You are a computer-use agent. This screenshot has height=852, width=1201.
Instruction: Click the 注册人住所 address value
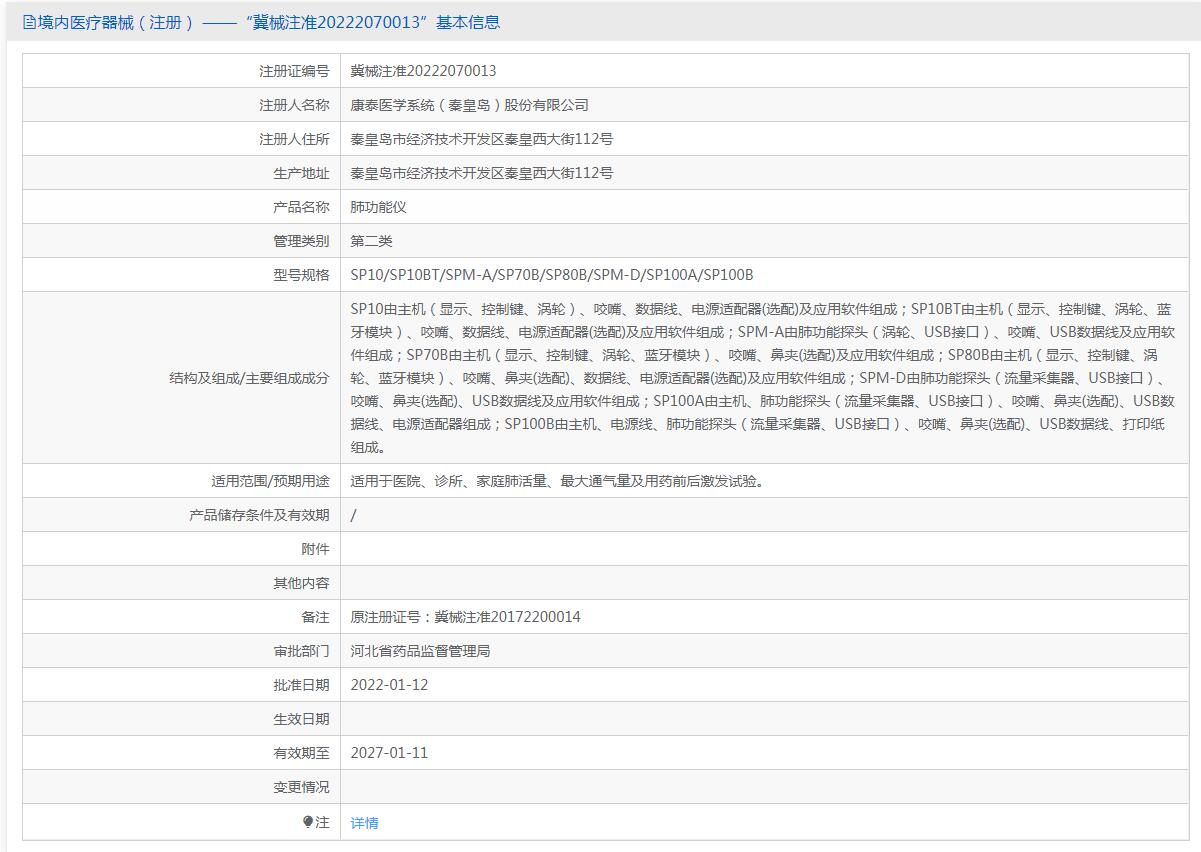[x=481, y=139]
